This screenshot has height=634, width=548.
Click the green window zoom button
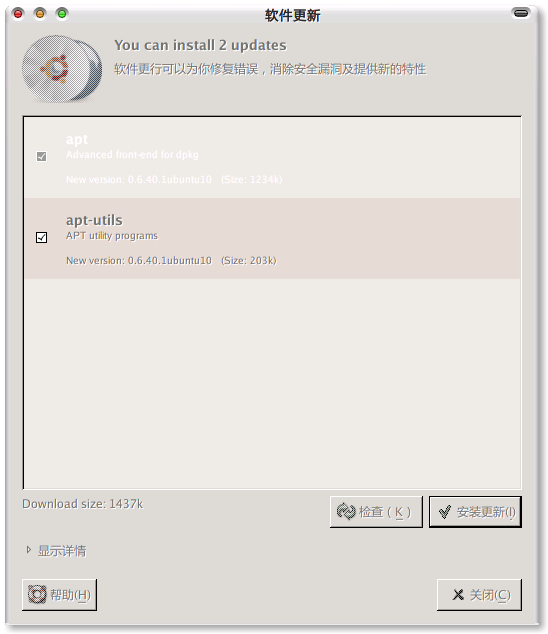pos(62,14)
